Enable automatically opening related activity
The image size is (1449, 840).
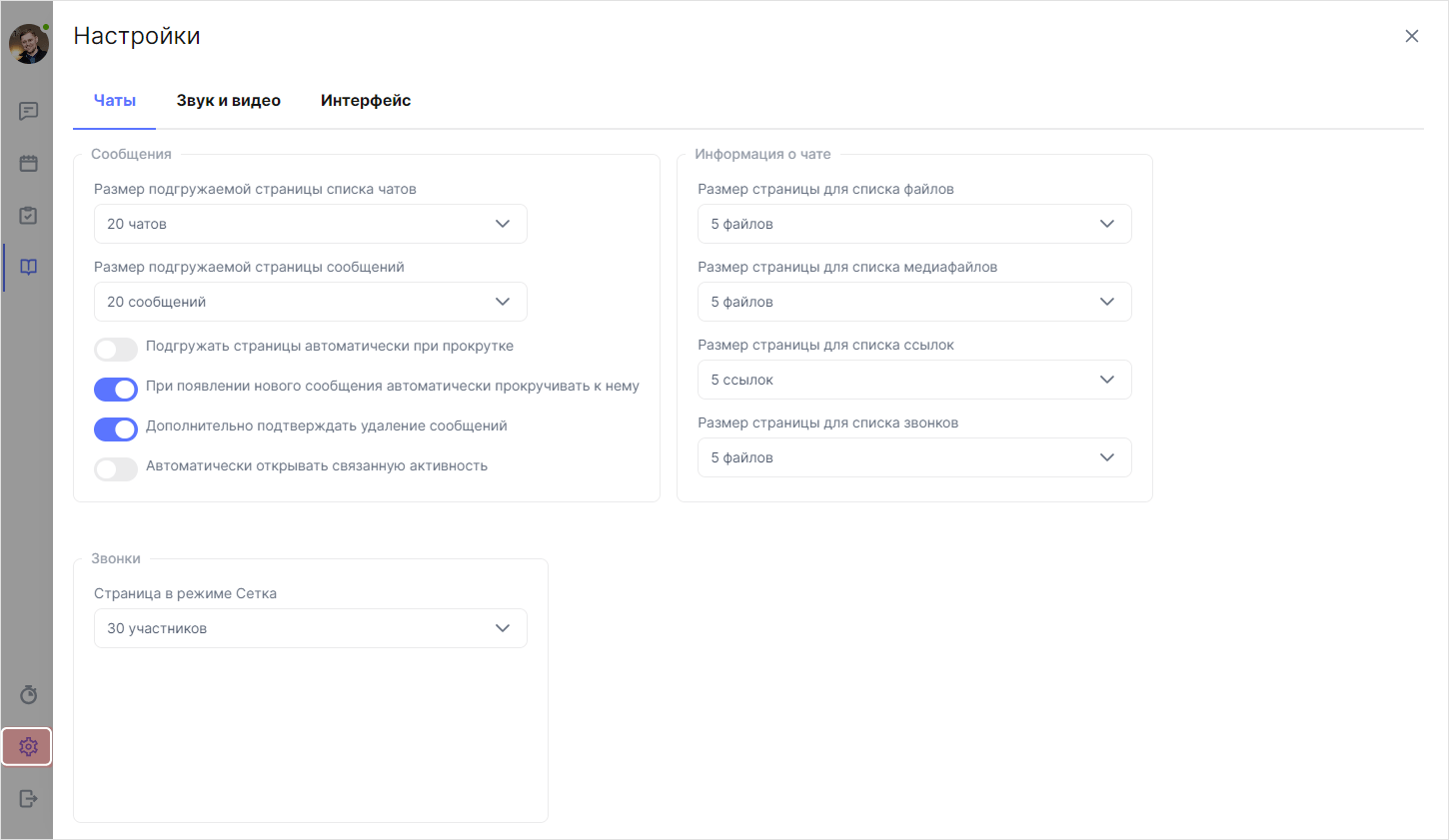pyautogui.click(x=115, y=468)
